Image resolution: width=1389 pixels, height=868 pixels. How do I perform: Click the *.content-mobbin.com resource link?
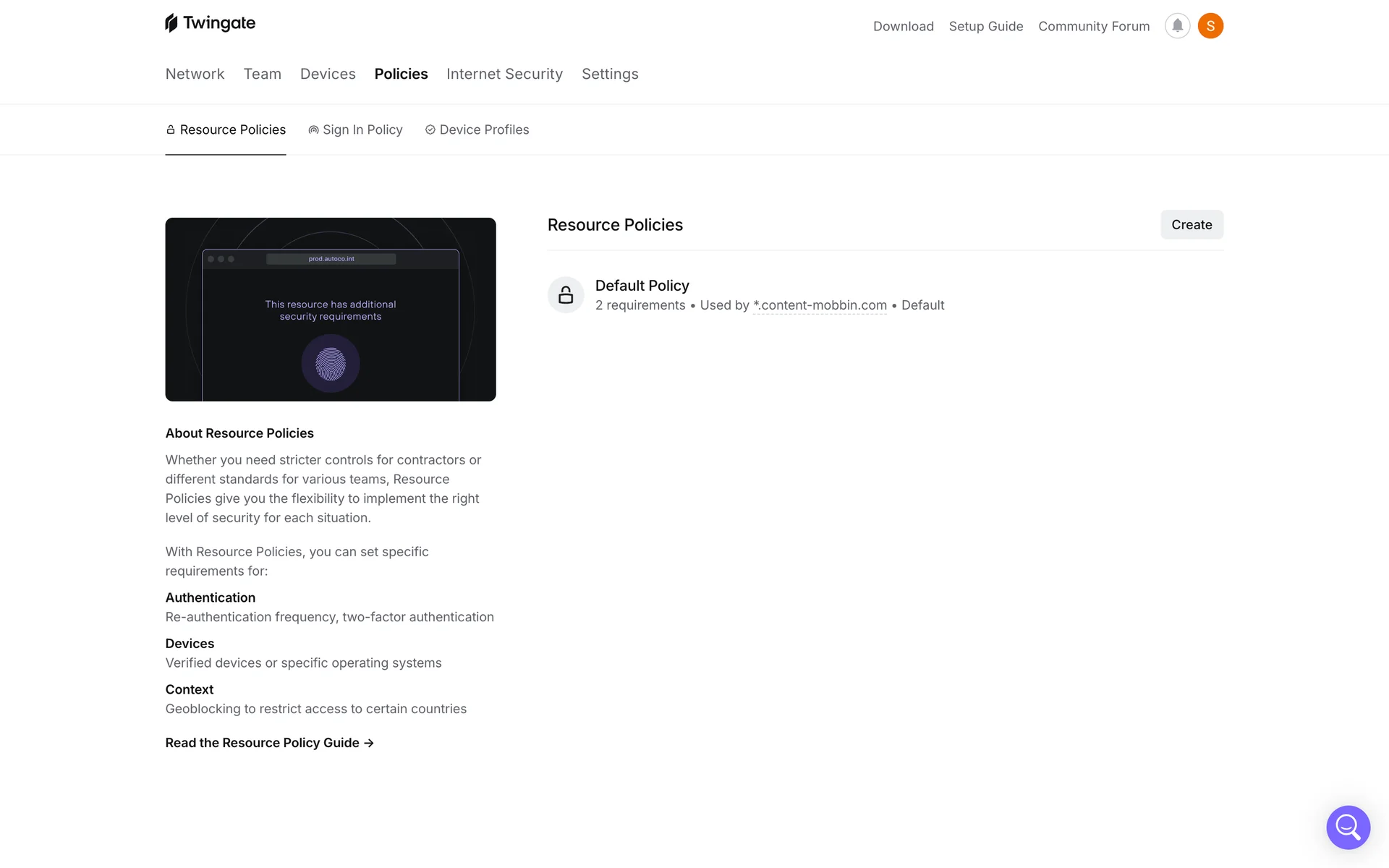pos(820,305)
